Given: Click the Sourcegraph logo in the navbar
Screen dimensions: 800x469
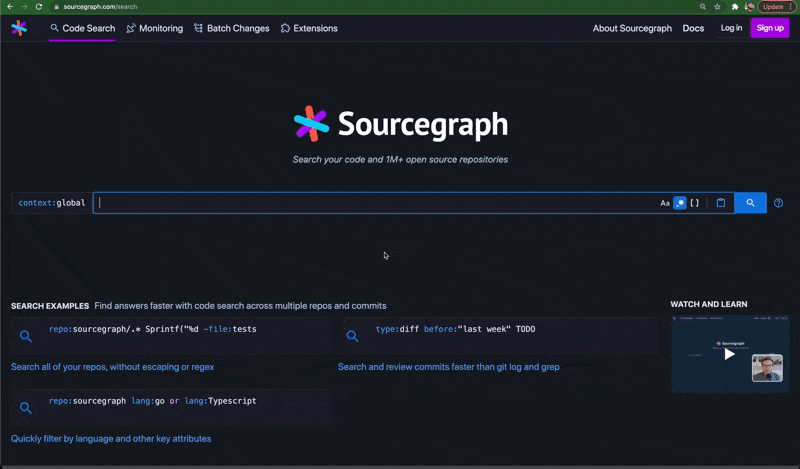Looking at the screenshot, I should [19, 28].
